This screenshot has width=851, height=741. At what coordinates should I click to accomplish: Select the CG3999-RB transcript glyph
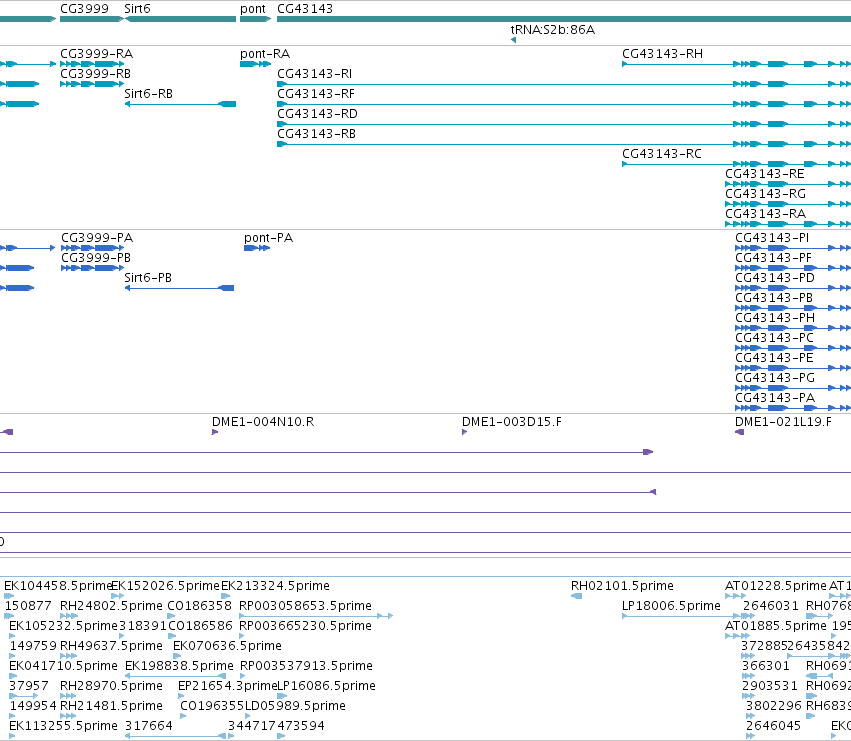[x=92, y=84]
